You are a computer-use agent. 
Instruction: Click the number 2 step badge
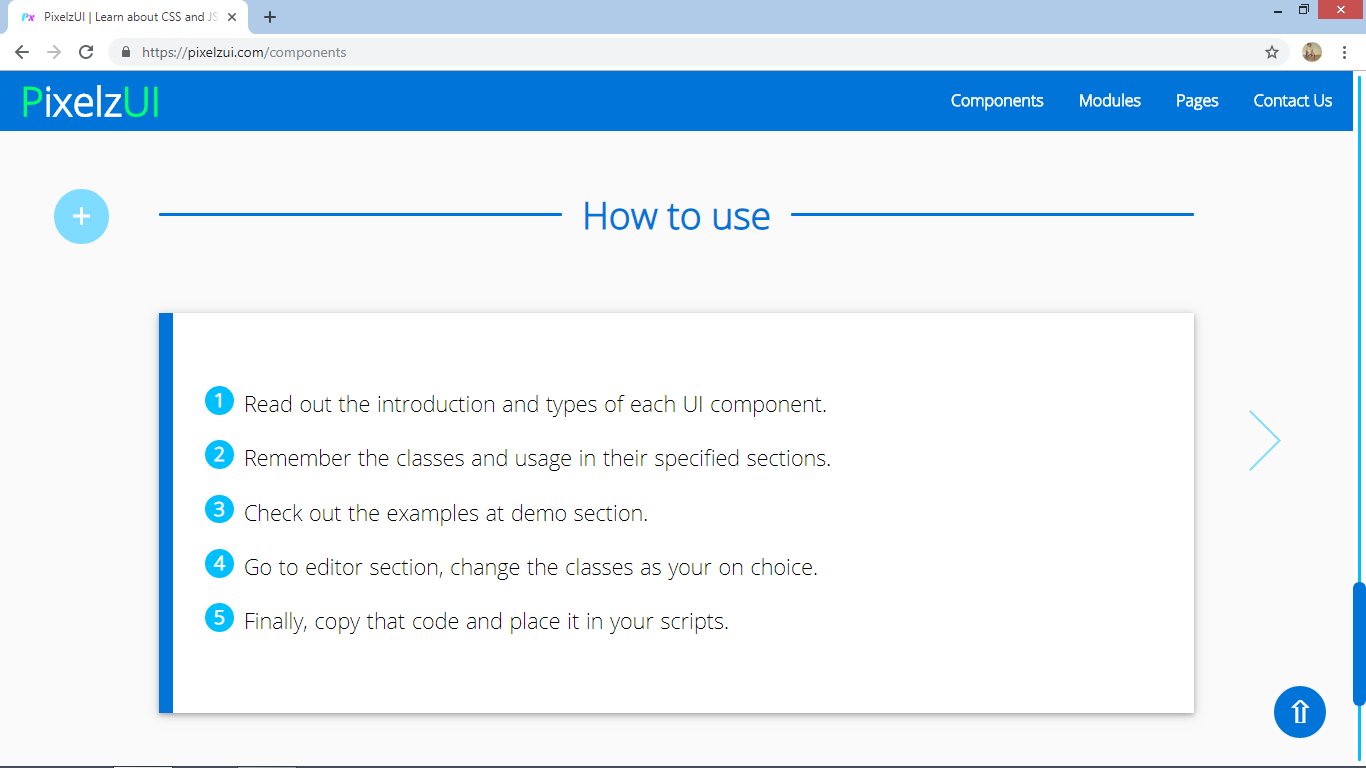pyautogui.click(x=219, y=455)
